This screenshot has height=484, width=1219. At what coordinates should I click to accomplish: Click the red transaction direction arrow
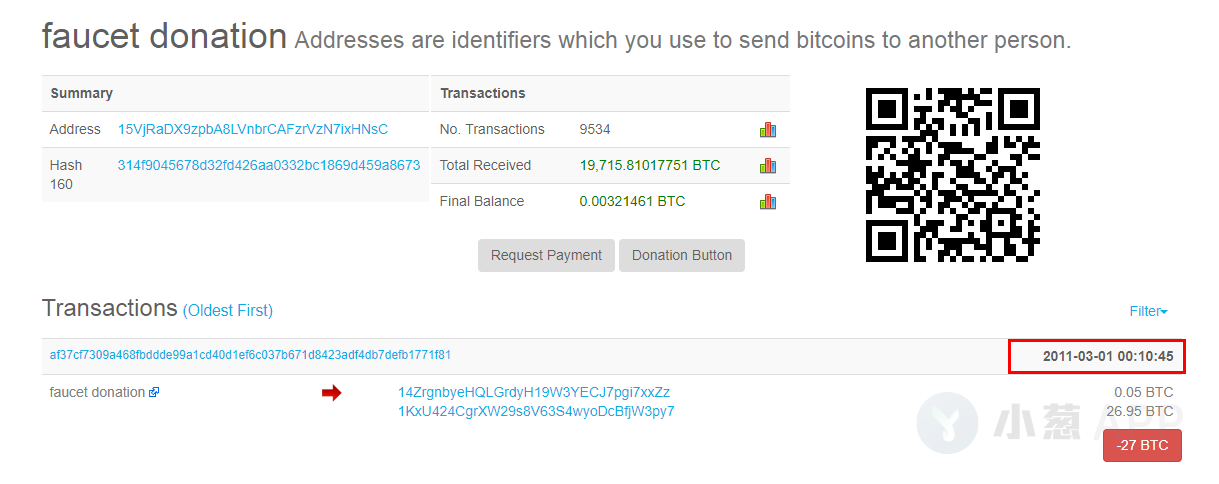[x=331, y=394]
